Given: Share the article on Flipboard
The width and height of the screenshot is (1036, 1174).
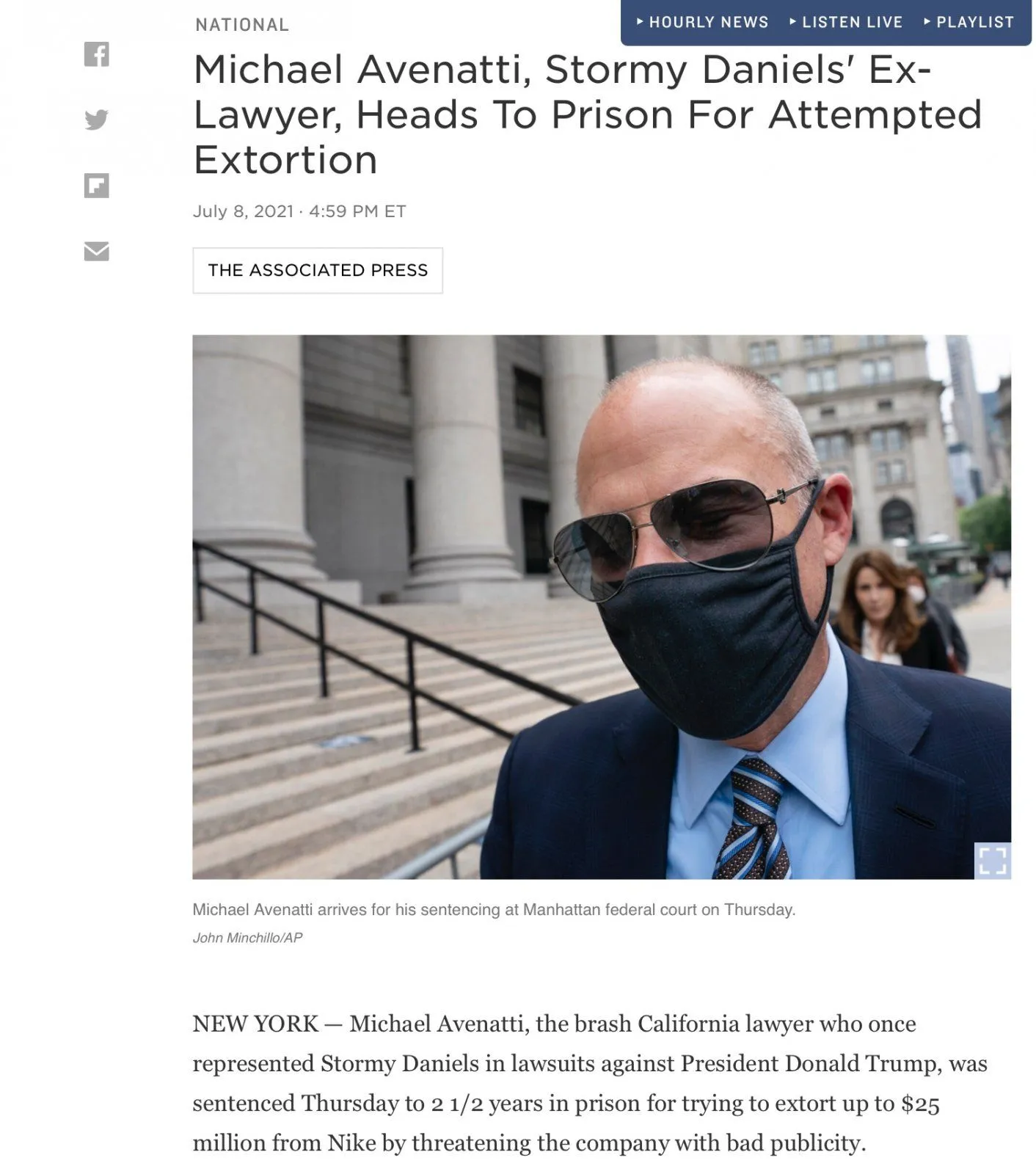Looking at the screenshot, I should click(96, 186).
